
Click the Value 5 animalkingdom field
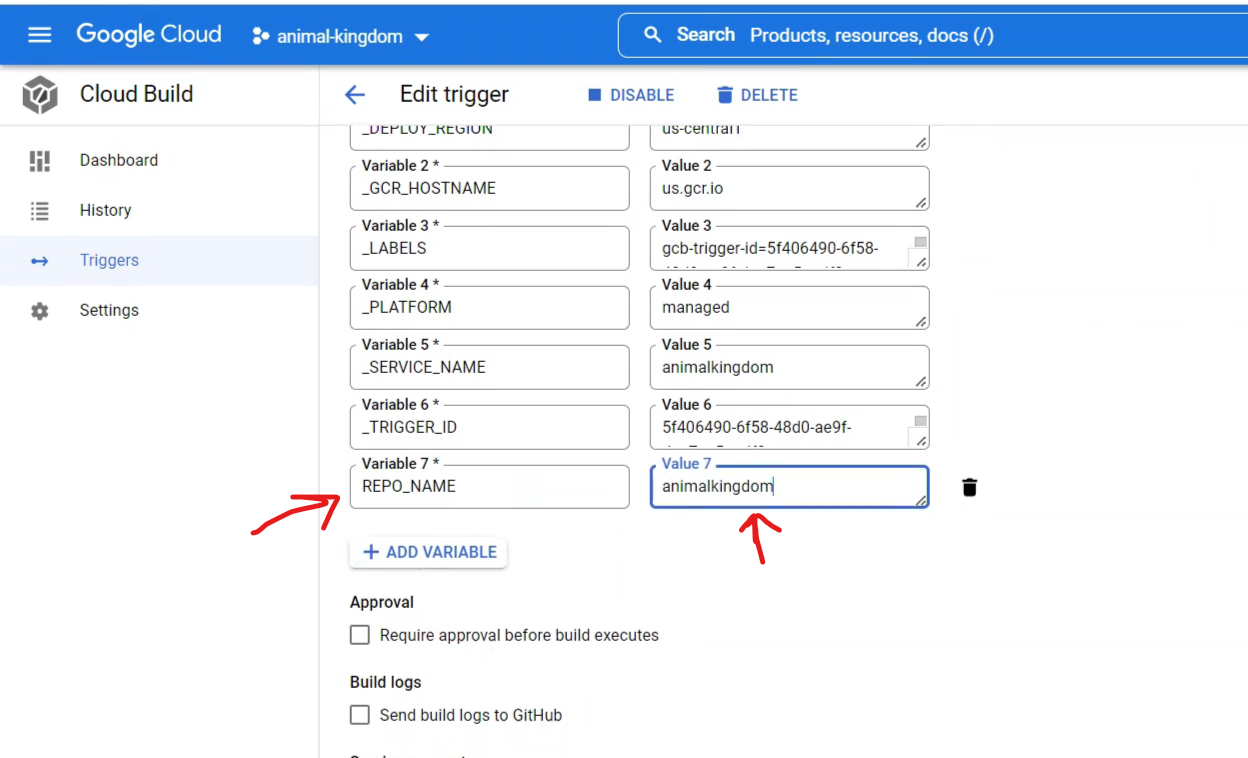click(790, 367)
